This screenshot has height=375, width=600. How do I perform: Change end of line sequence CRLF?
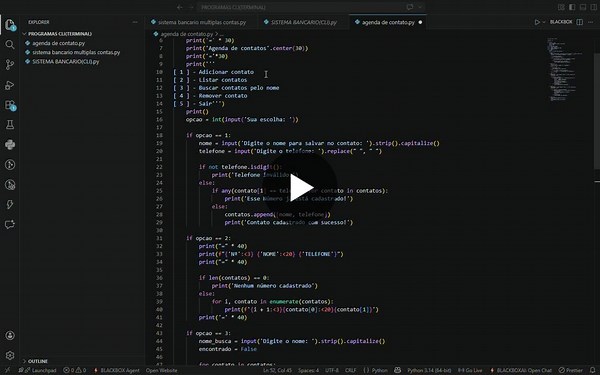tap(351, 370)
